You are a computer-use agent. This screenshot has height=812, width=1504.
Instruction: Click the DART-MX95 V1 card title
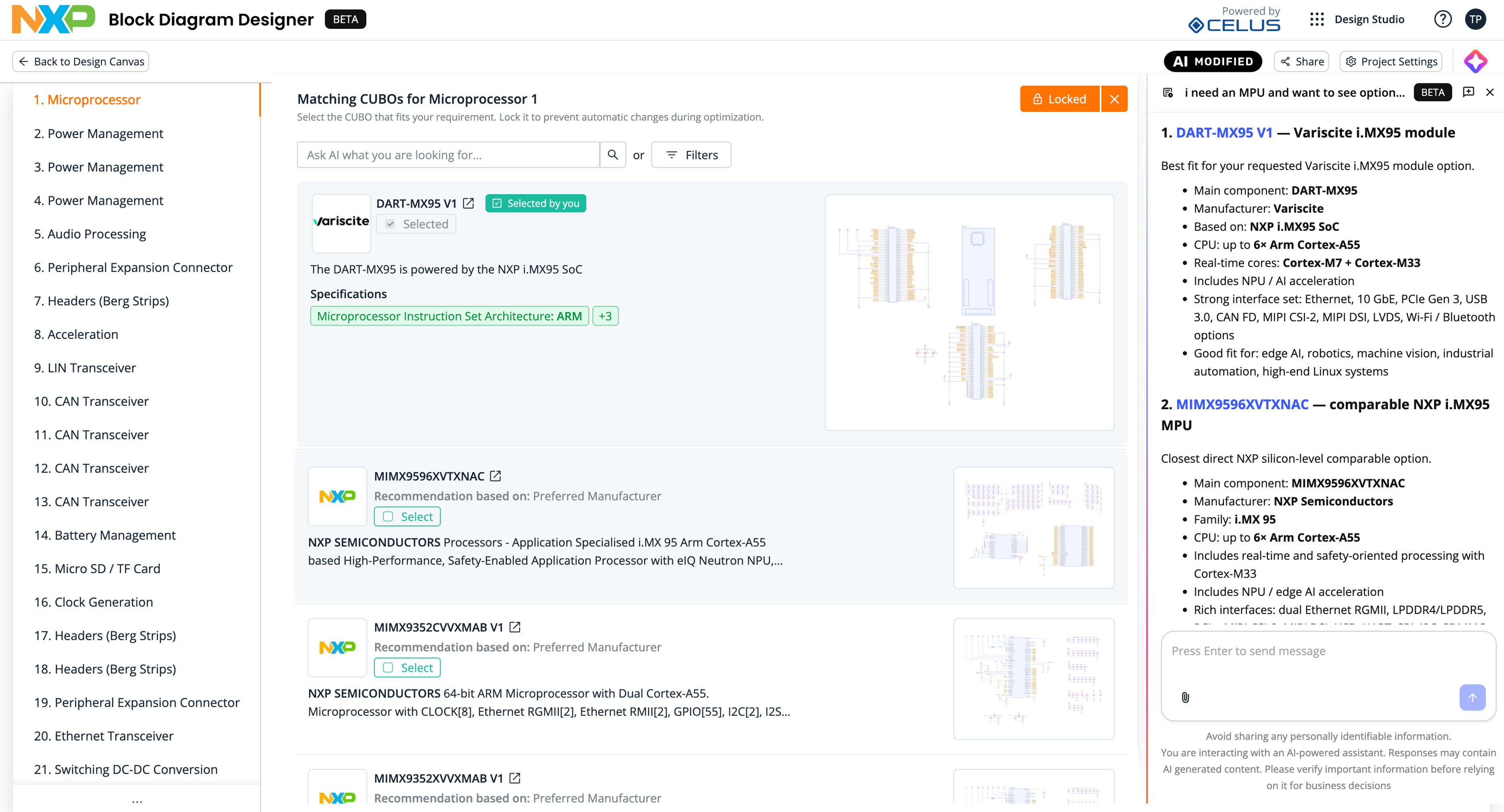coord(416,204)
